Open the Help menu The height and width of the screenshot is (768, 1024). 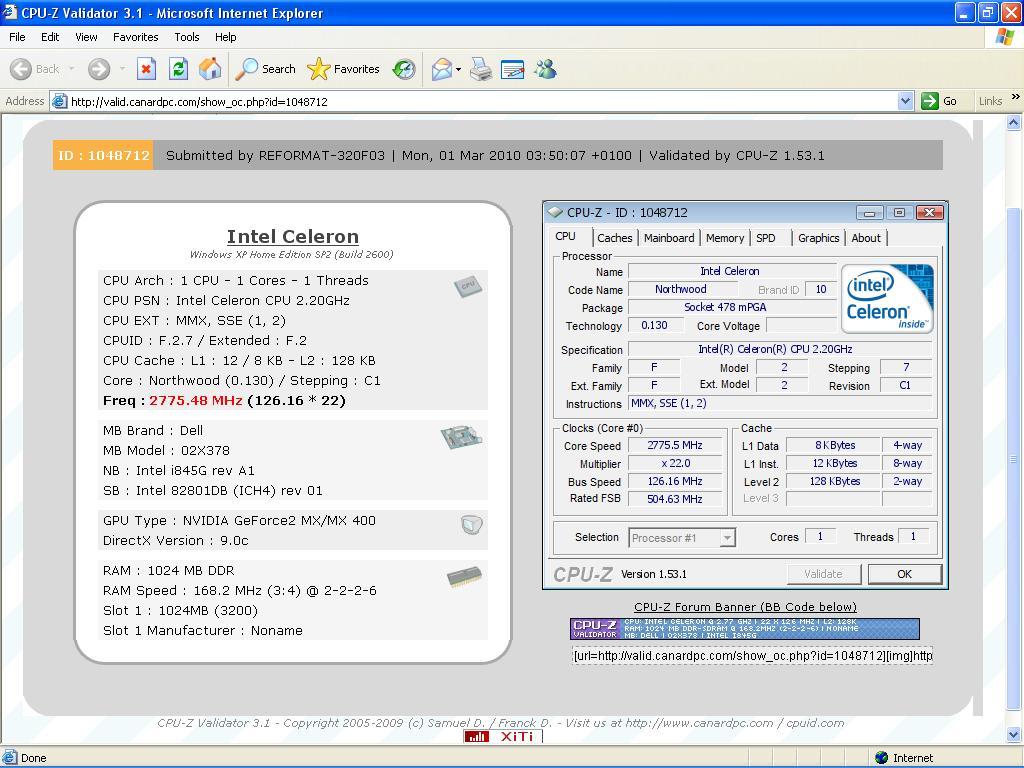pyautogui.click(x=225, y=37)
